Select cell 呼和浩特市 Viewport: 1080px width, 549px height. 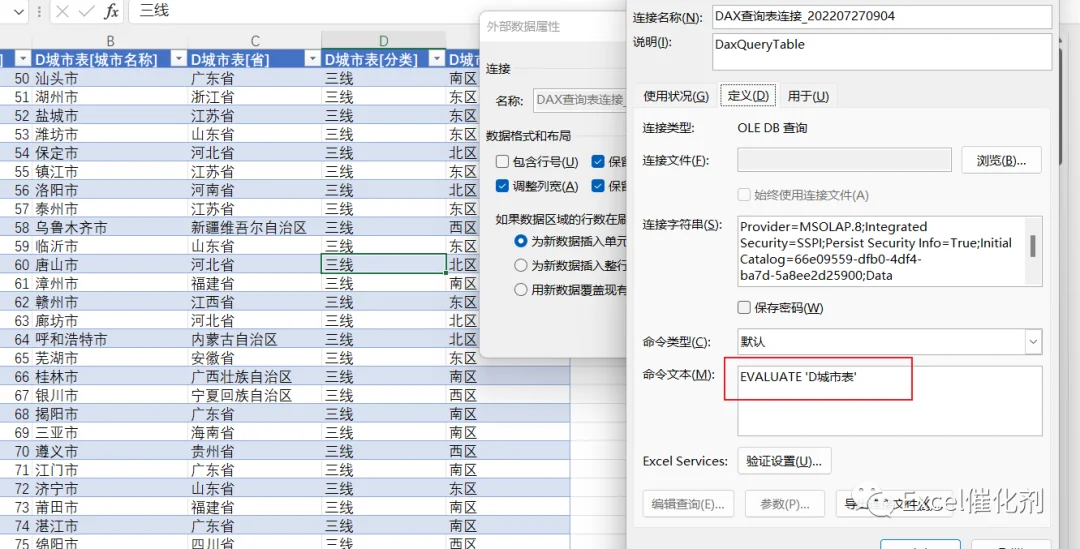(x=110, y=340)
